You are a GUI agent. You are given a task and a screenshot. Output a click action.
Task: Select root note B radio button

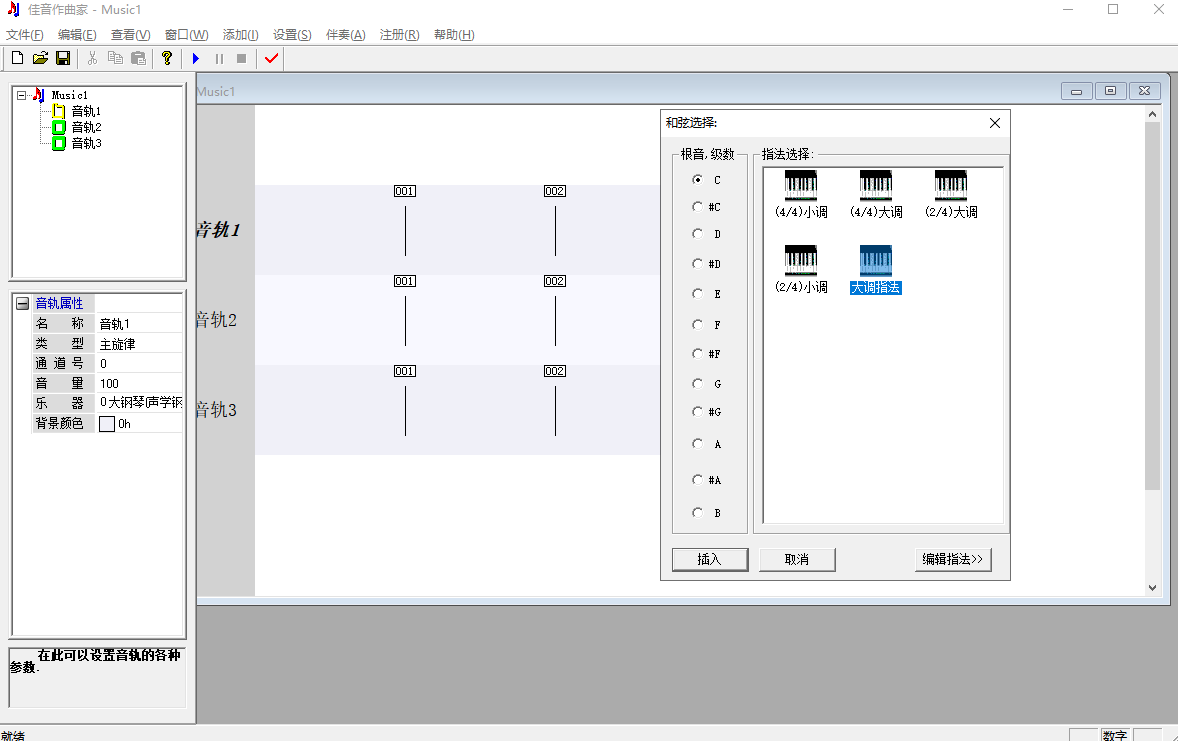point(698,513)
